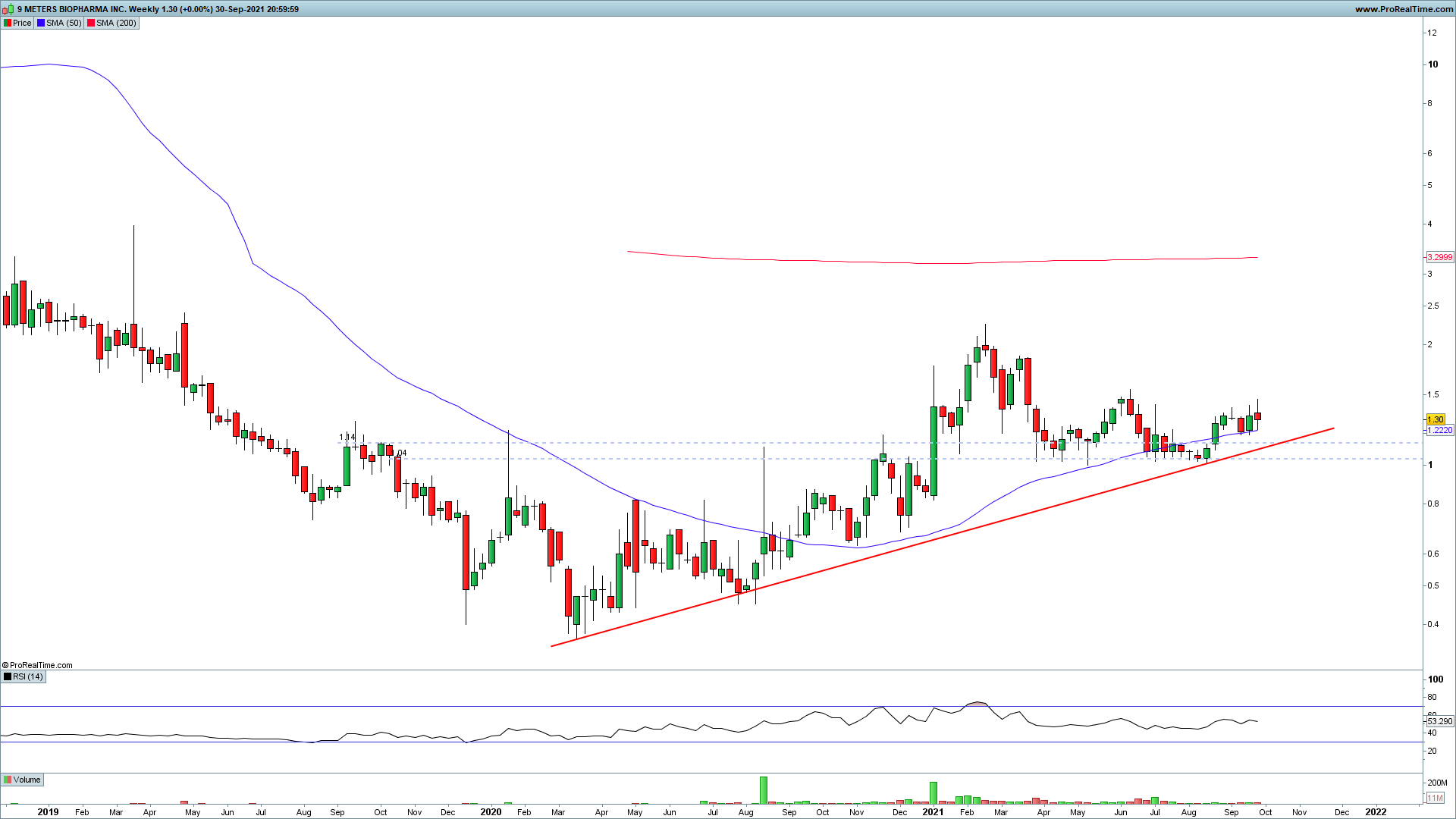This screenshot has height=819, width=1456.
Task: Click the 10 level on price scale
Action: click(x=1432, y=64)
